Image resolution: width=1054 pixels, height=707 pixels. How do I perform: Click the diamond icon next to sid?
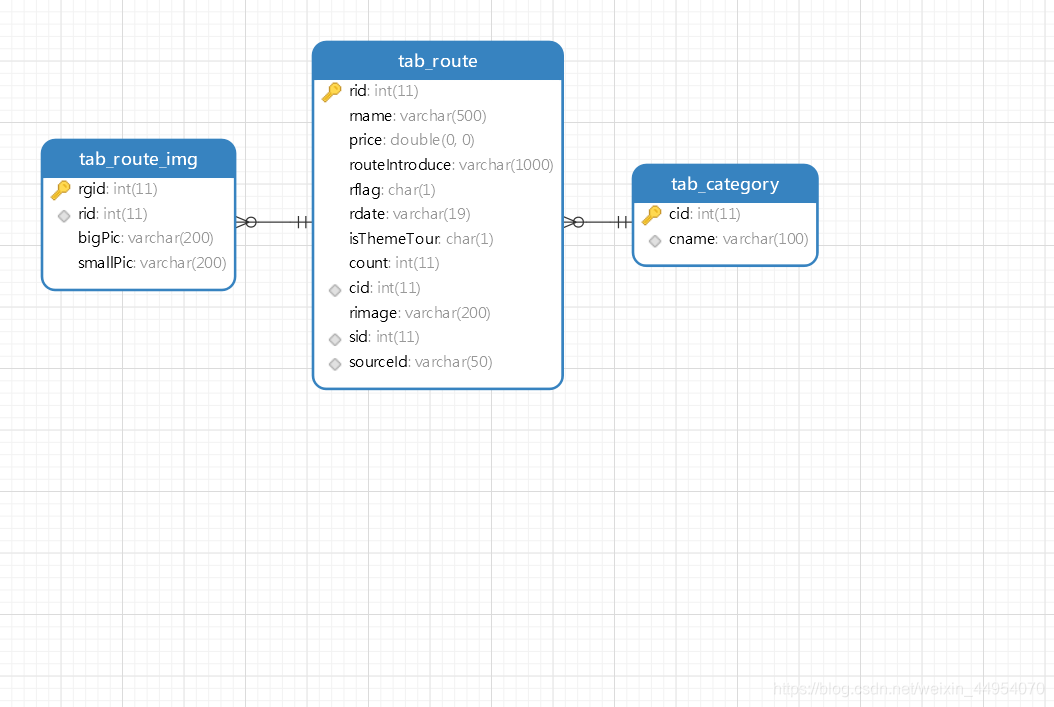[335, 339]
